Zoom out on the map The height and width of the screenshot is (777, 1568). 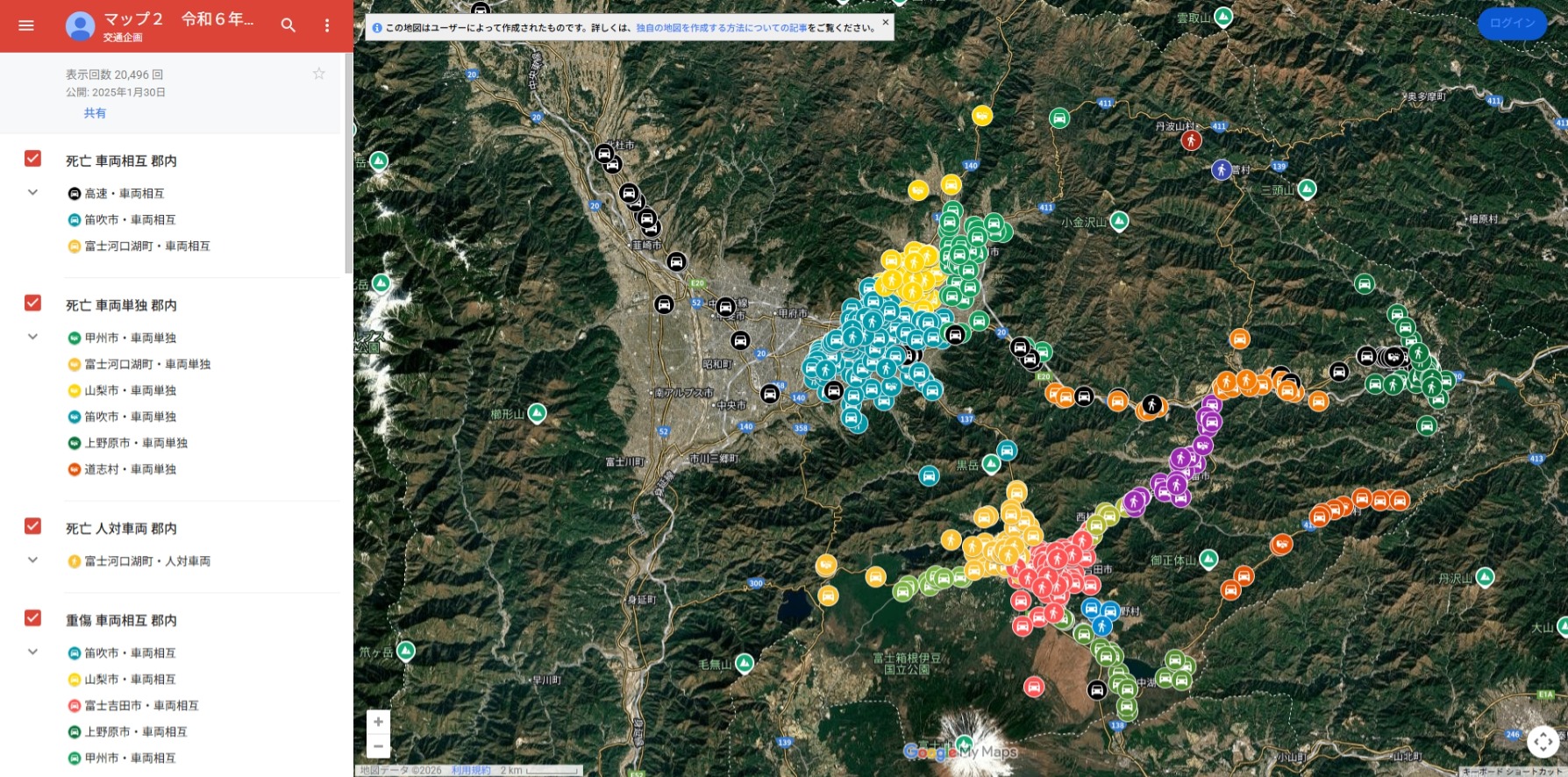[x=378, y=747]
